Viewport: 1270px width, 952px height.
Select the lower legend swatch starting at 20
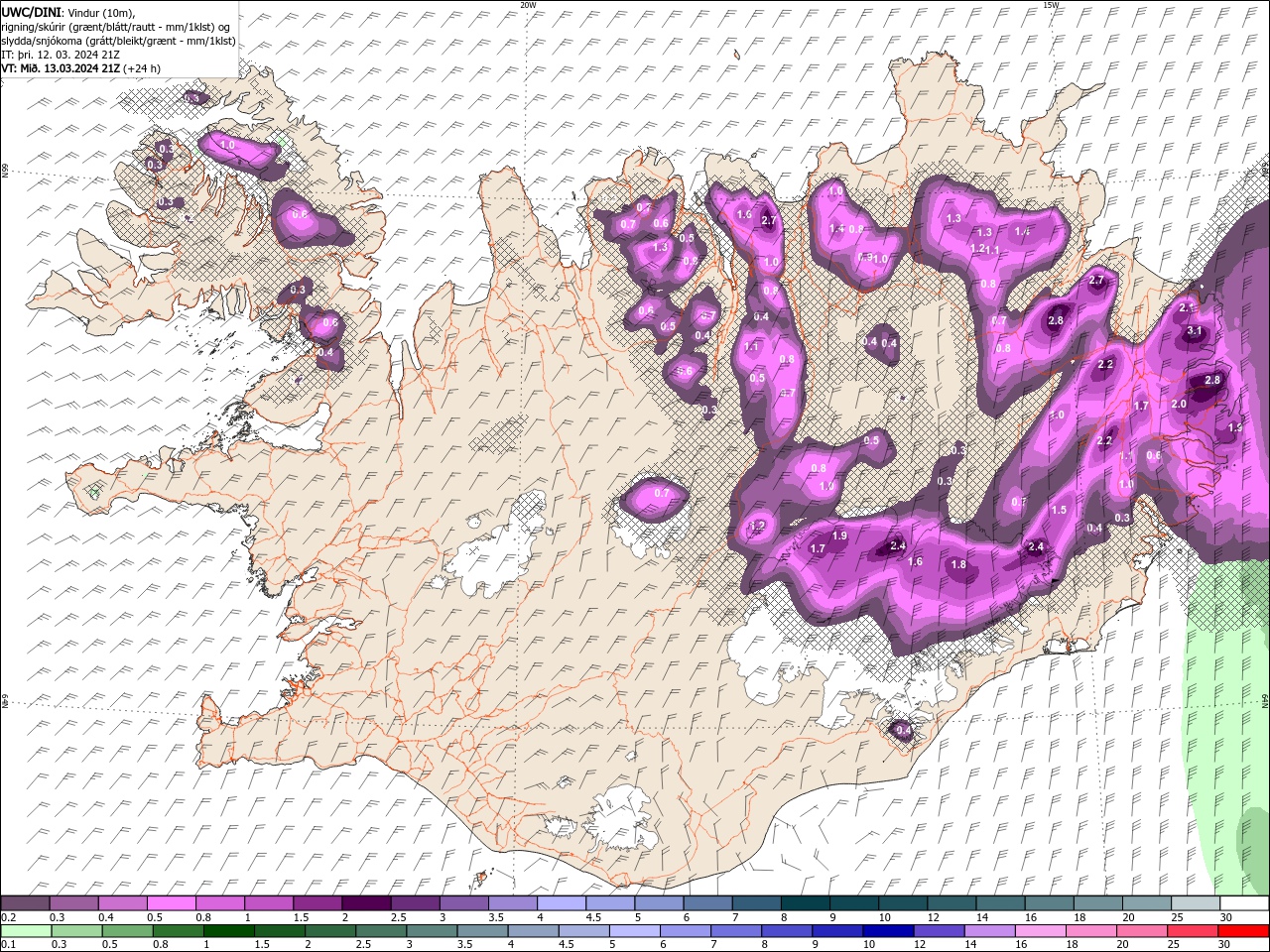(x=1141, y=931)
